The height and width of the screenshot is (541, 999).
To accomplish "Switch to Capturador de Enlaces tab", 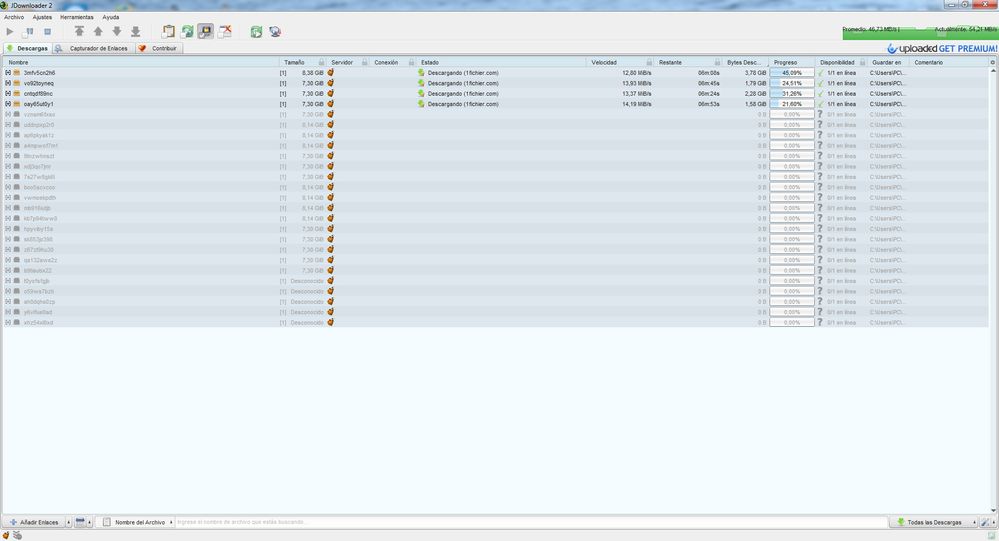I will tap(93, 48).
